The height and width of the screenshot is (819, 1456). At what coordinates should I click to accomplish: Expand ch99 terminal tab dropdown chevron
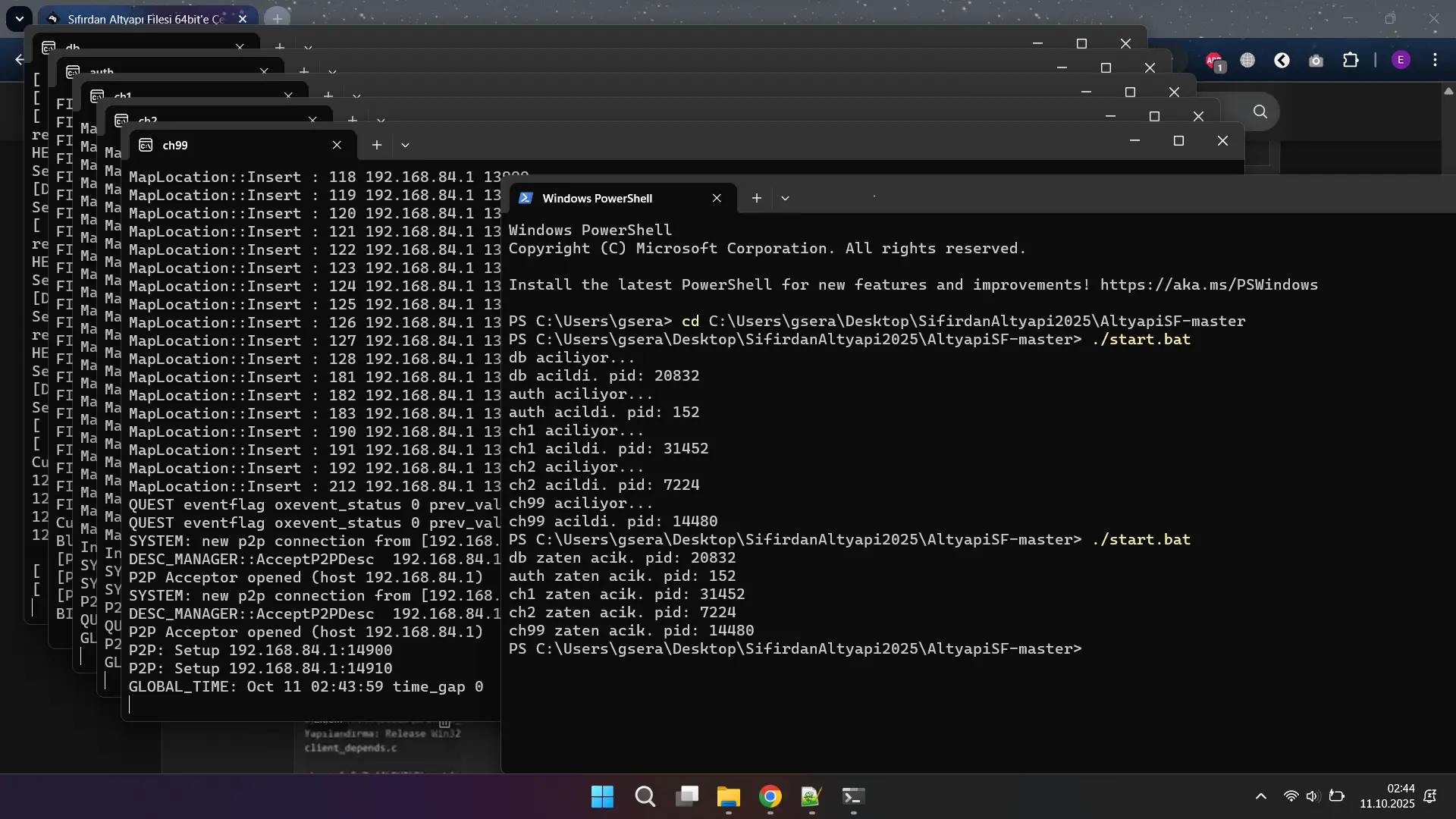[x=405, y=145]
